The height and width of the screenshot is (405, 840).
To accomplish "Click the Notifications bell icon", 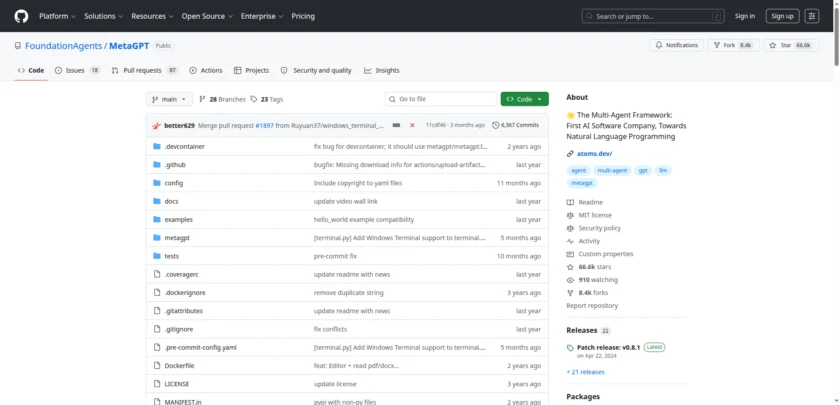I will [x=660, y=45].
